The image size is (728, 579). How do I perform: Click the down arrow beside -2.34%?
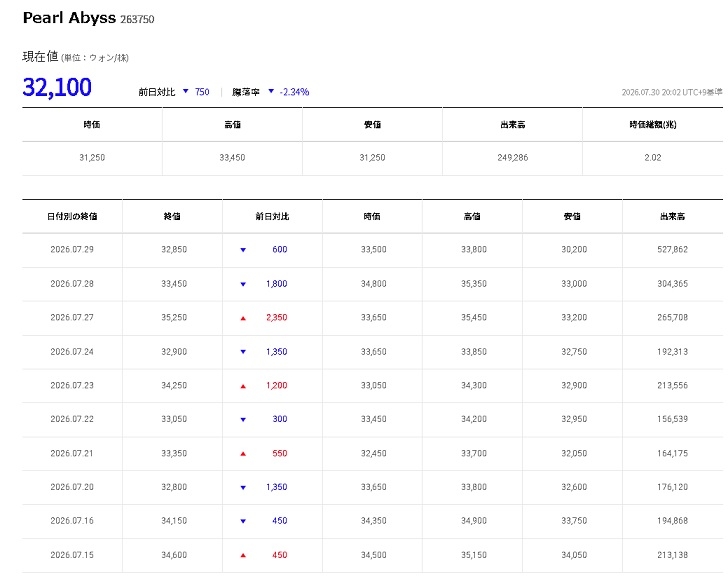tap(271, 91)
